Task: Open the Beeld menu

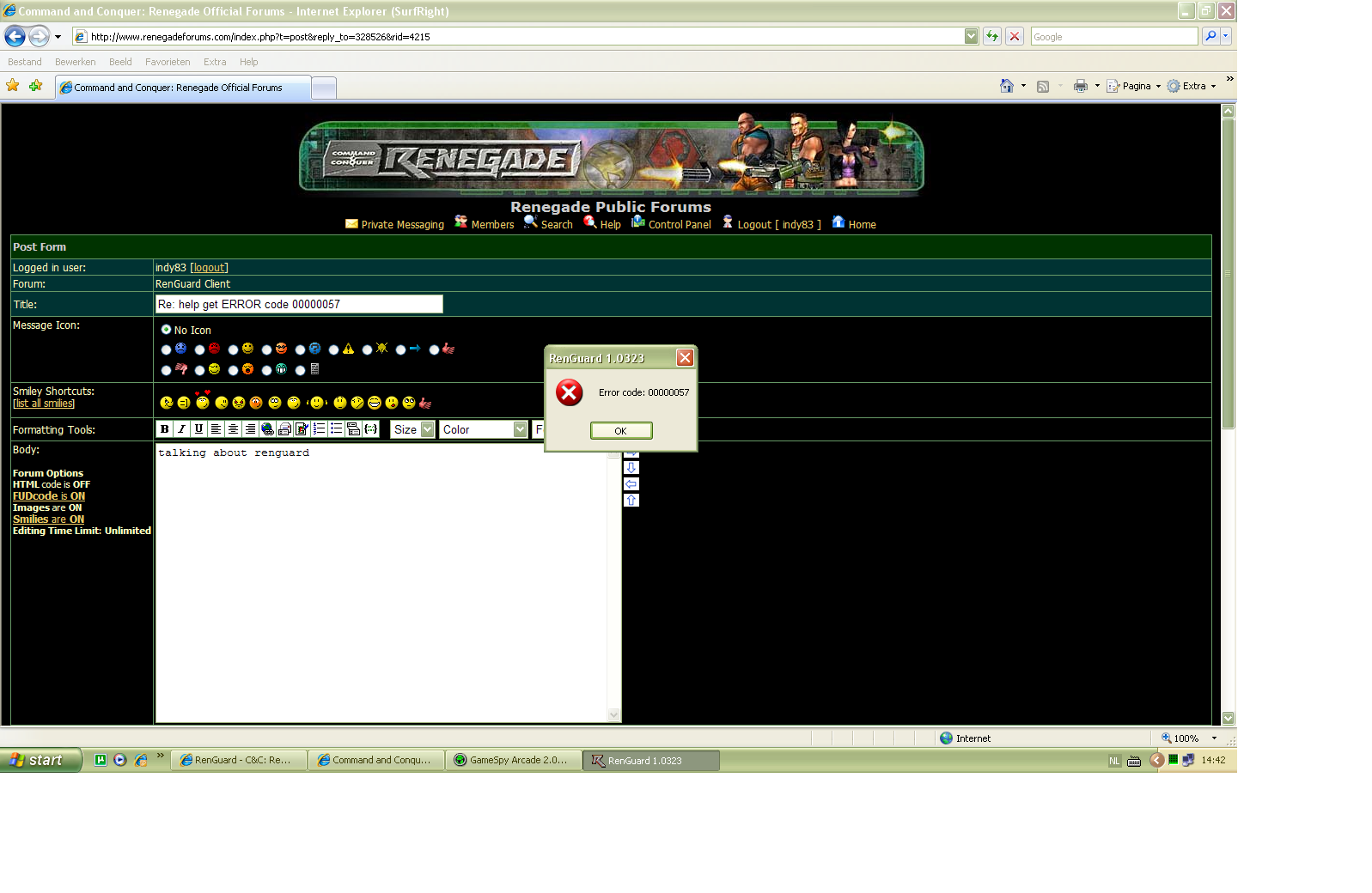Action: [120, 62]
